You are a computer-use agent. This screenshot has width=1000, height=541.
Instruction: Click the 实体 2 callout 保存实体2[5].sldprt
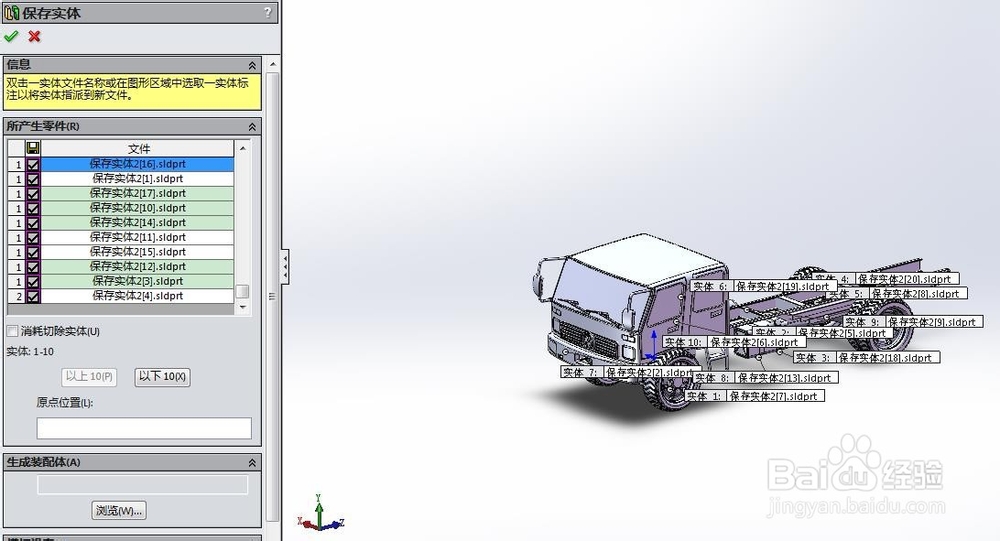(x=823, y=332)
